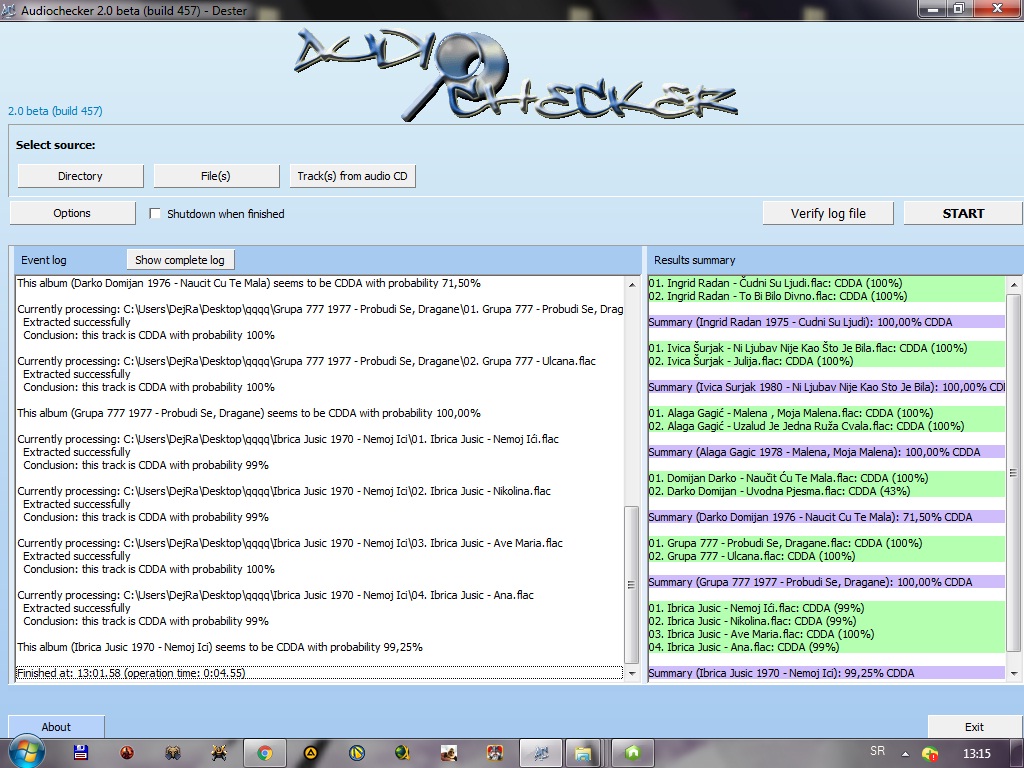Click log line 'This album (Grupa 777 1977...'
Viewport: 1024px width, 768px height.
point(249,413)
